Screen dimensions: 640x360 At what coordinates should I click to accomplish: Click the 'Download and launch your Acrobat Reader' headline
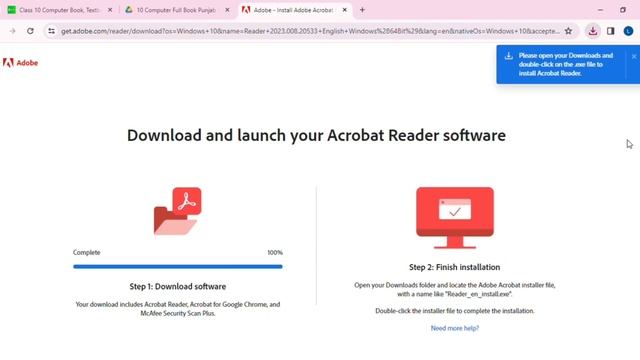tap(316, 136)
